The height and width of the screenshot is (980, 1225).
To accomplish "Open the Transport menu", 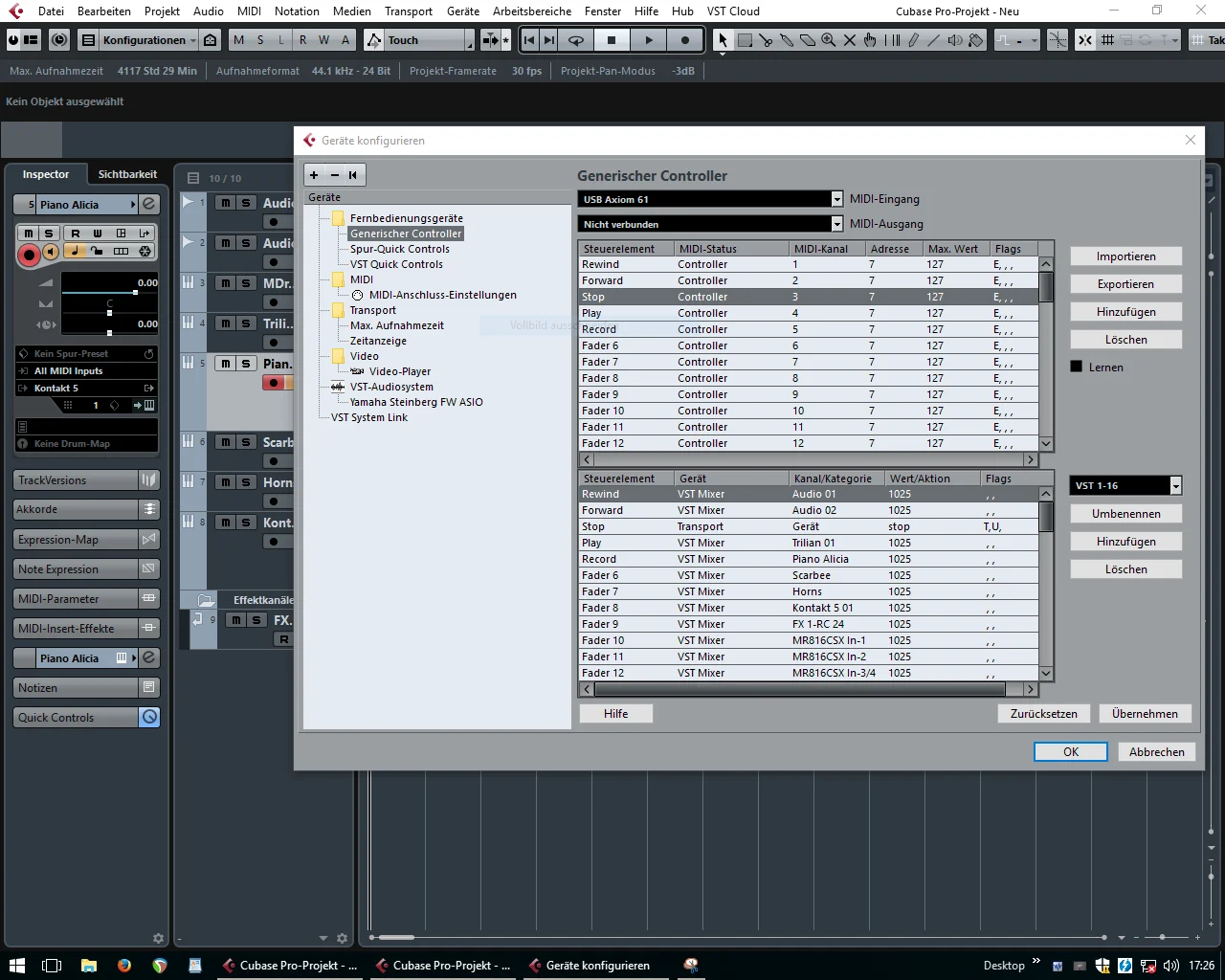I will pyautogui.click(x=409, y=11).
